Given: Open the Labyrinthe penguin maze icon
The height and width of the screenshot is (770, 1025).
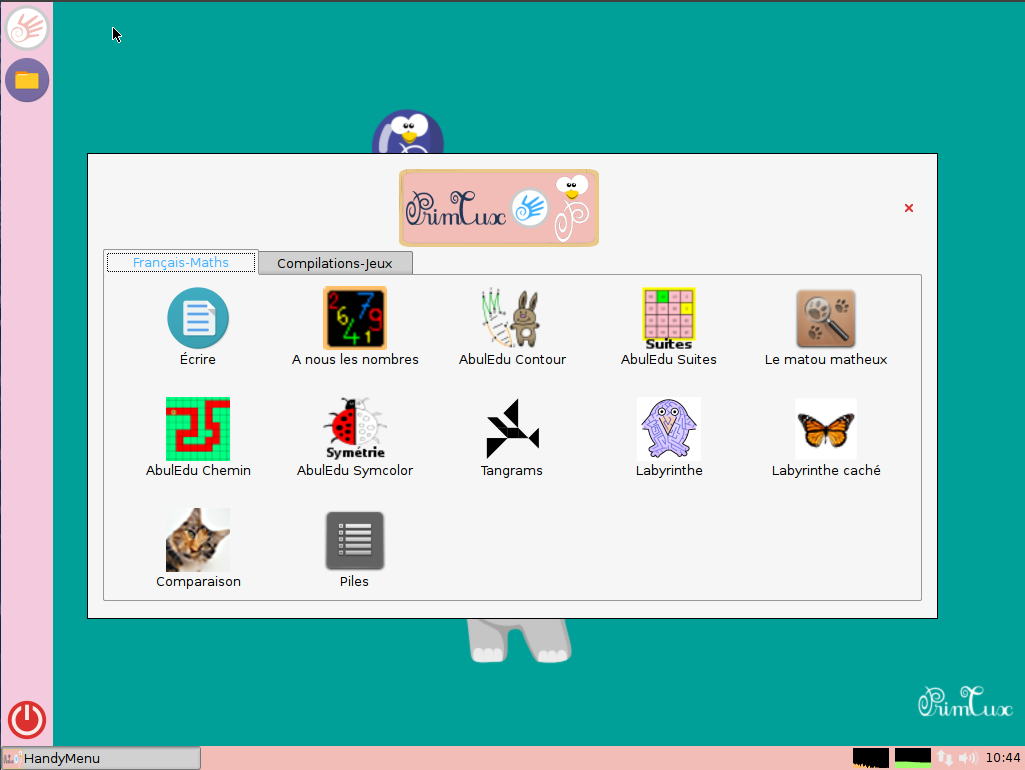Looking at the screenshot, I should 668,429.
